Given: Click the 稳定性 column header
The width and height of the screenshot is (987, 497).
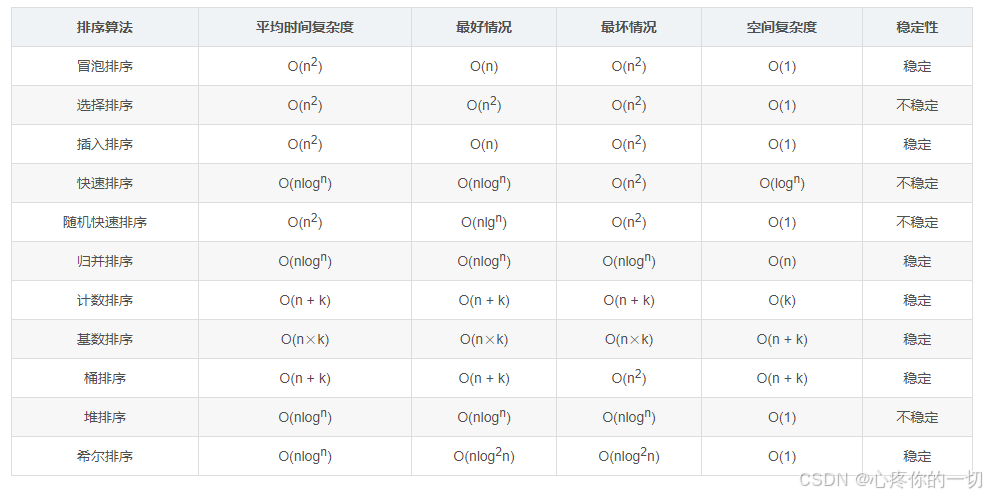Looking at the screenshot, I should click(917, 27).
